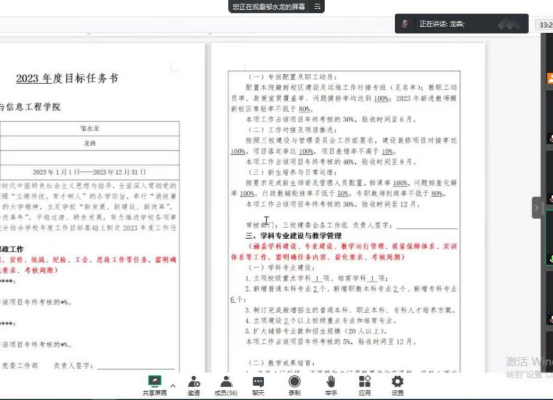Start recording with the 录制 button
The width and height of the screenshot is (553, 400).
294,386
